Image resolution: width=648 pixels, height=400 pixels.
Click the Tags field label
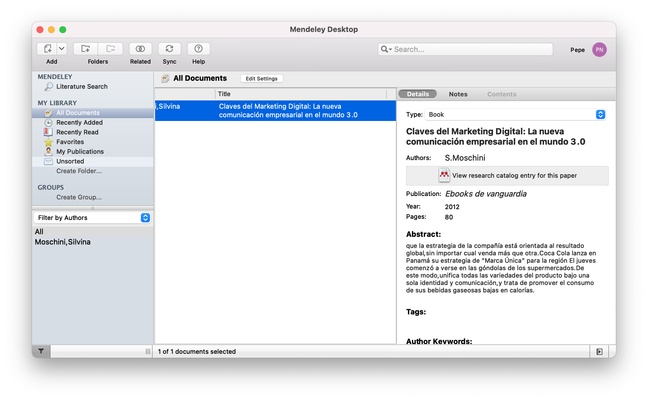click(x=416, y=312)
